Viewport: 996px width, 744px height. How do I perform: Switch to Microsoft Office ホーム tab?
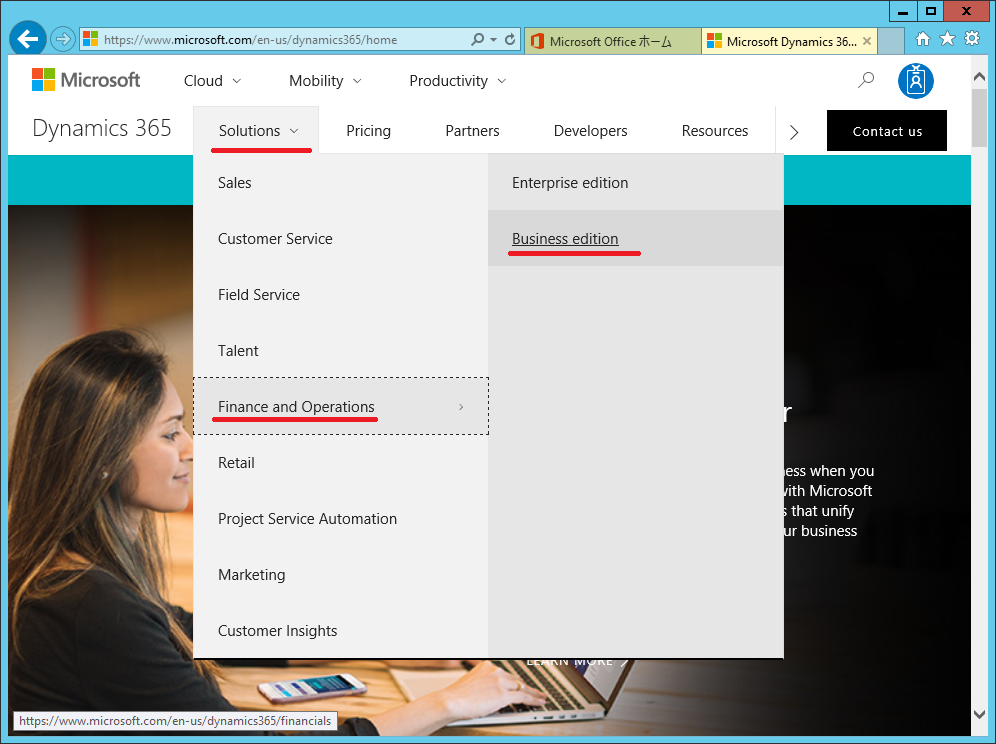[x=613, y=41]
